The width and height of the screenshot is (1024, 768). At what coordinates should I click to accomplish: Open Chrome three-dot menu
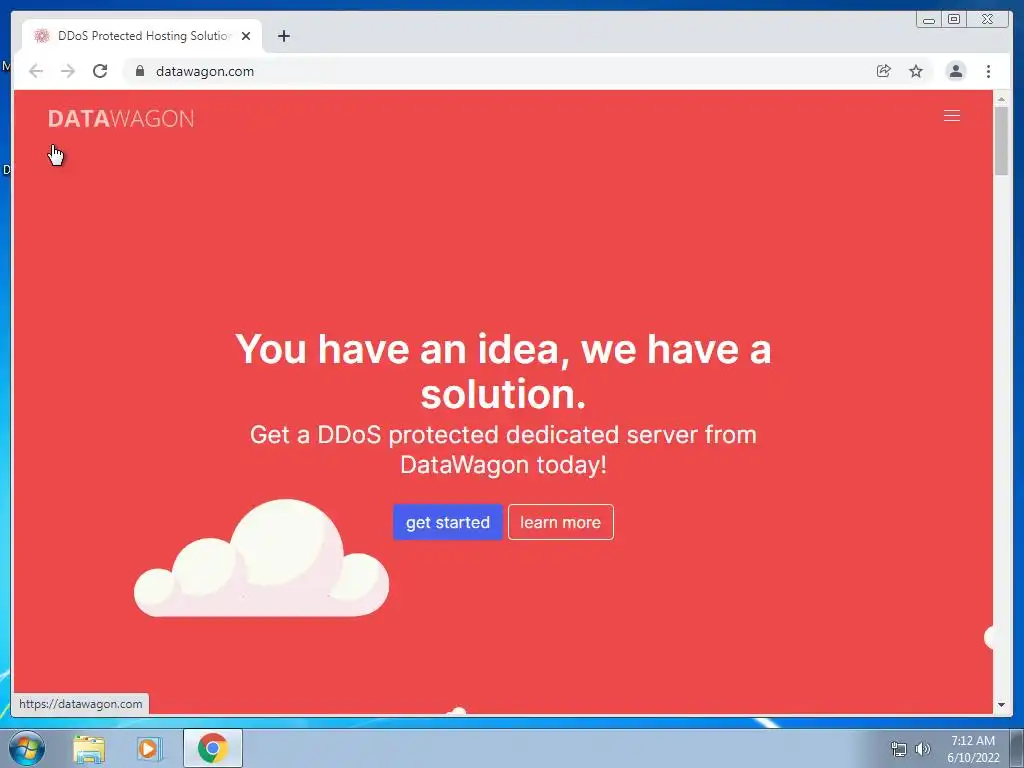[988, 71]
